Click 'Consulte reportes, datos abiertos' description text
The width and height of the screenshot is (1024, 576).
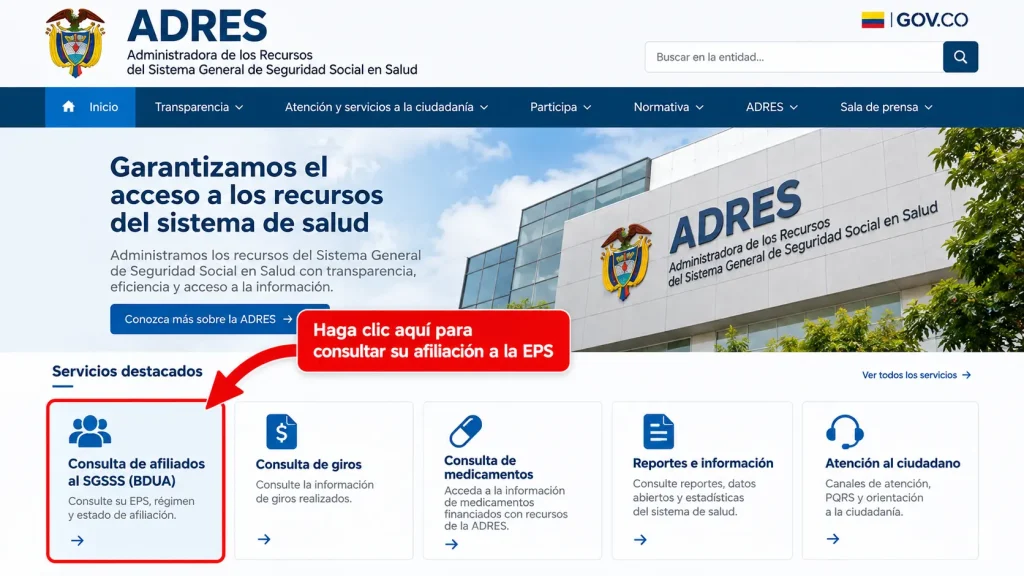(694, 498)
